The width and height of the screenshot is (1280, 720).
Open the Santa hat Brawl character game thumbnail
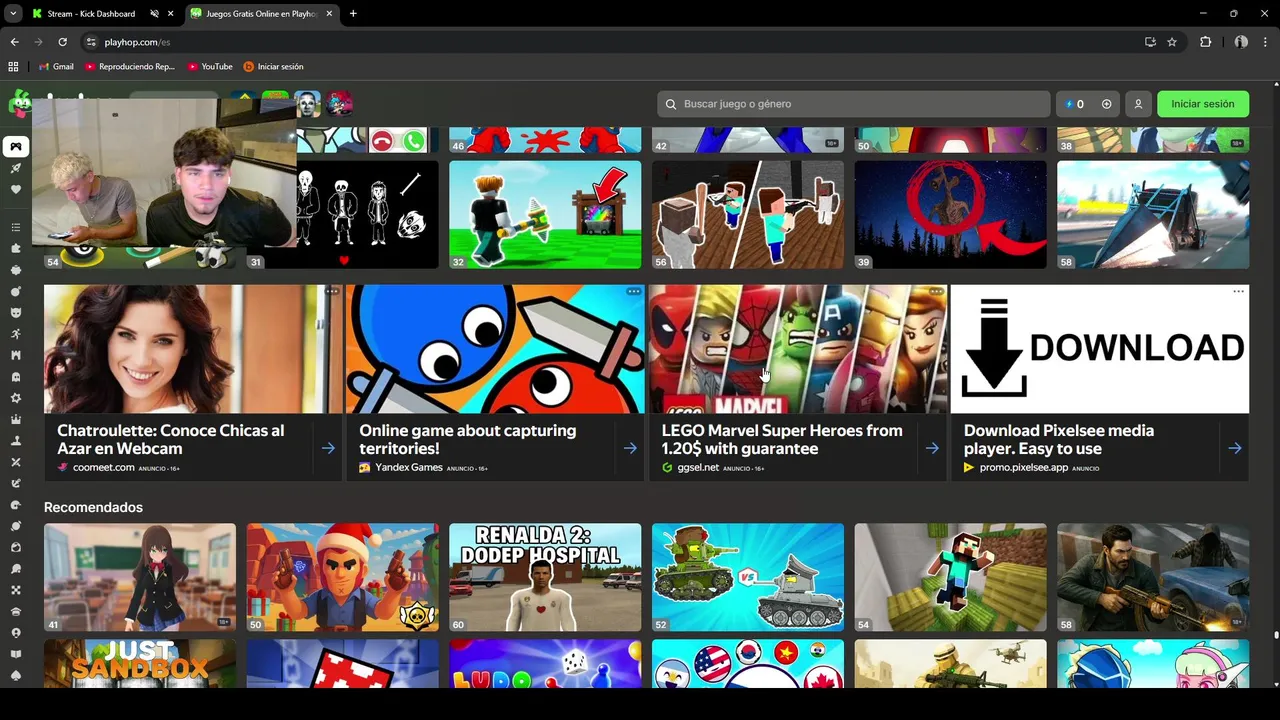(343, 577)
